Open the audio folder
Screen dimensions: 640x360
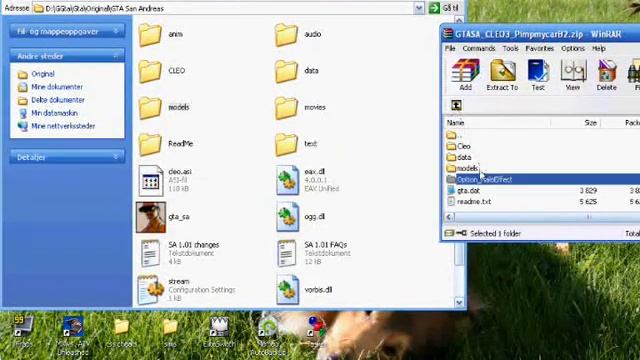pyautogui.click(x=298, y=34)
